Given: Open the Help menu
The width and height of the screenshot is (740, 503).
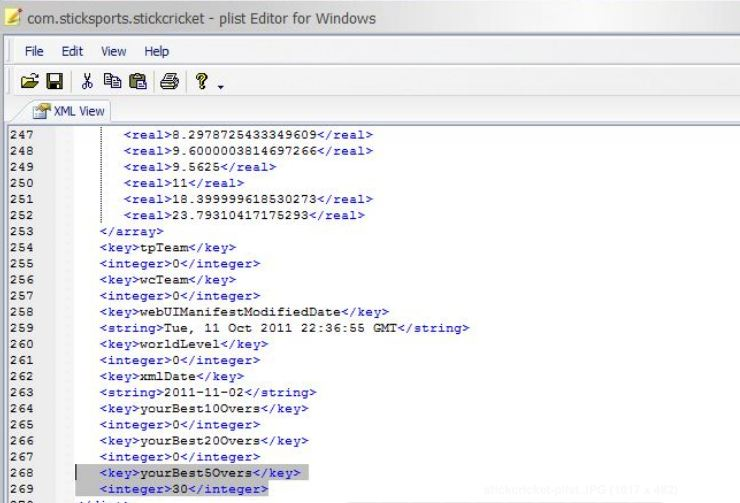Looking at the screenshot, I should click(x=156, y=51).
